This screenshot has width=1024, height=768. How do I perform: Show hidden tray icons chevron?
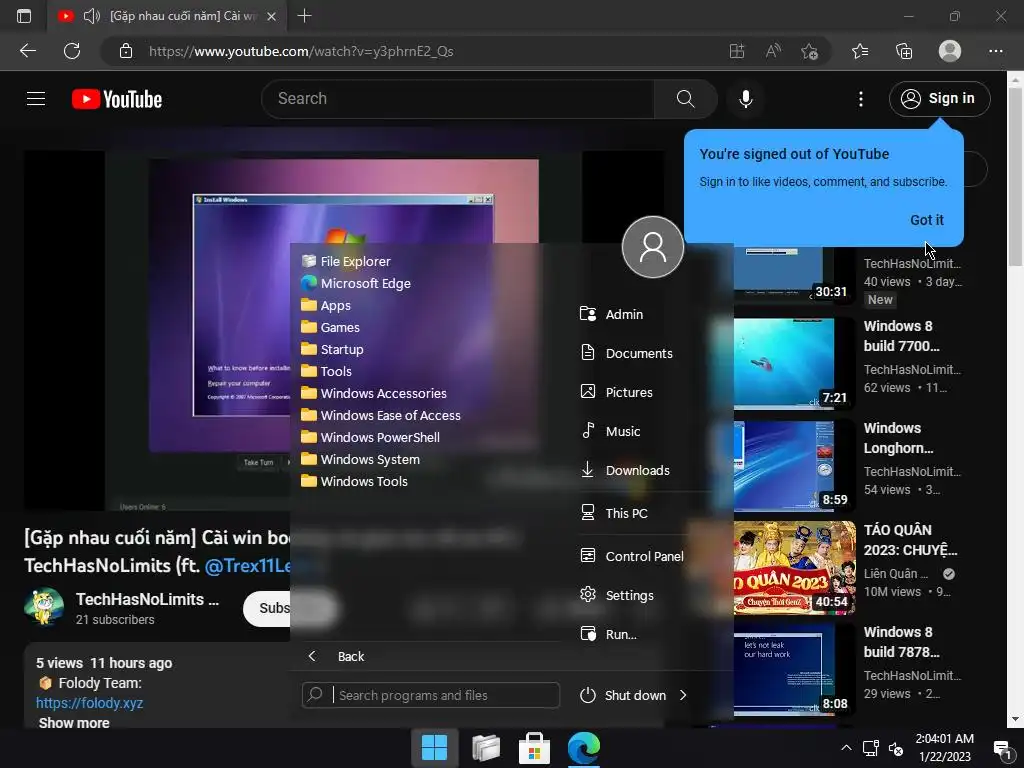click(x=846, y=748)
